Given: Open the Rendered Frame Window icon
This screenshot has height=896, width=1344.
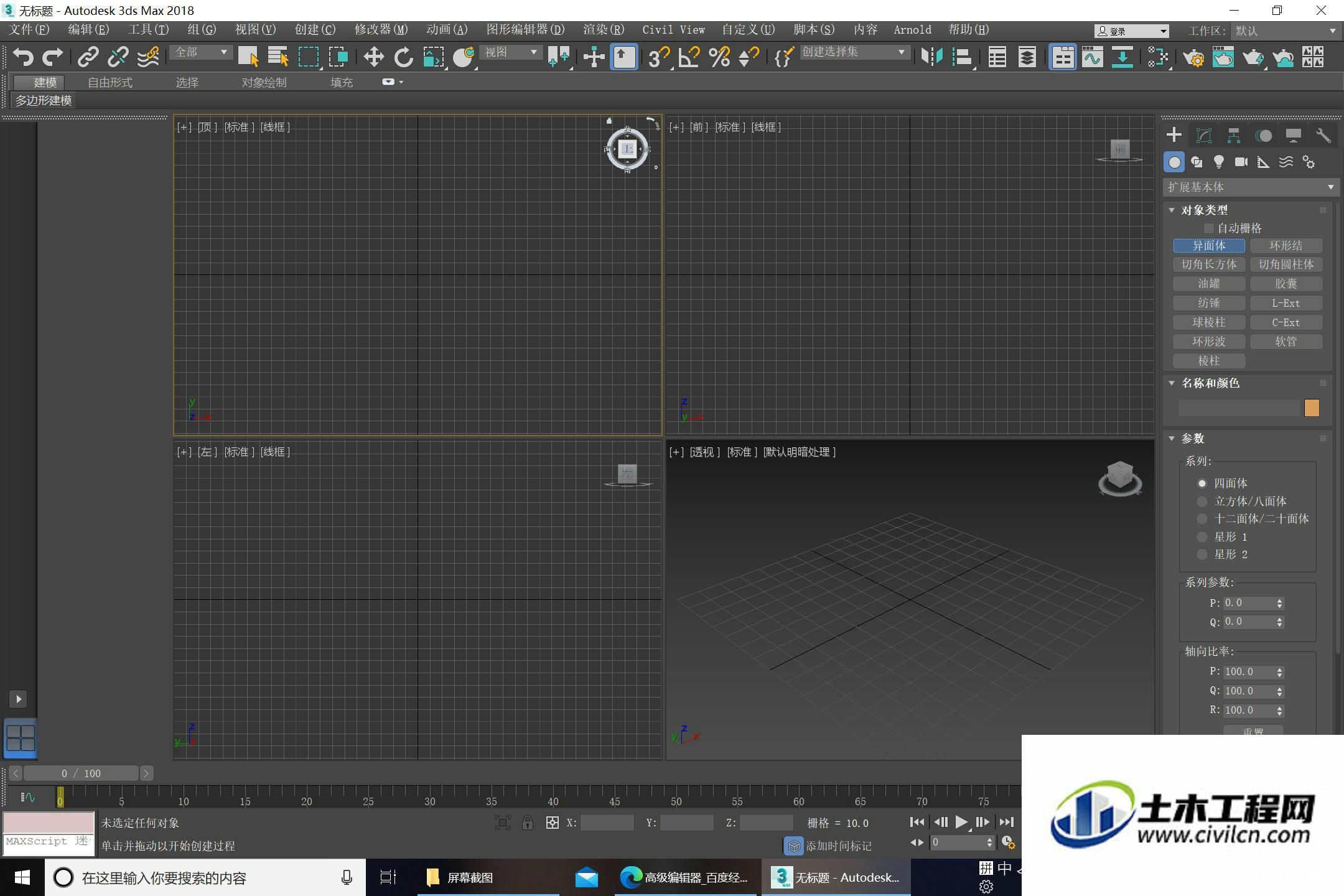Looking at the screenshot, I should [x=1223, y=57].
